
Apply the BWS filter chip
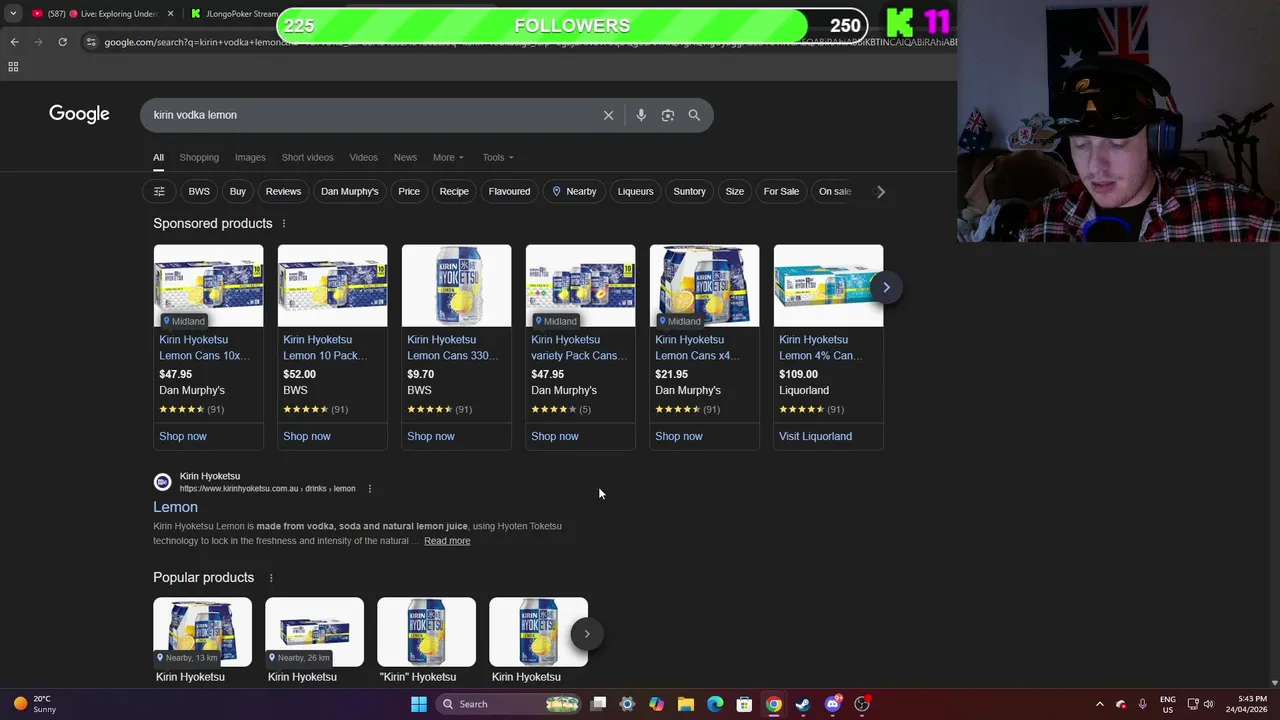(x=199, y=191)
